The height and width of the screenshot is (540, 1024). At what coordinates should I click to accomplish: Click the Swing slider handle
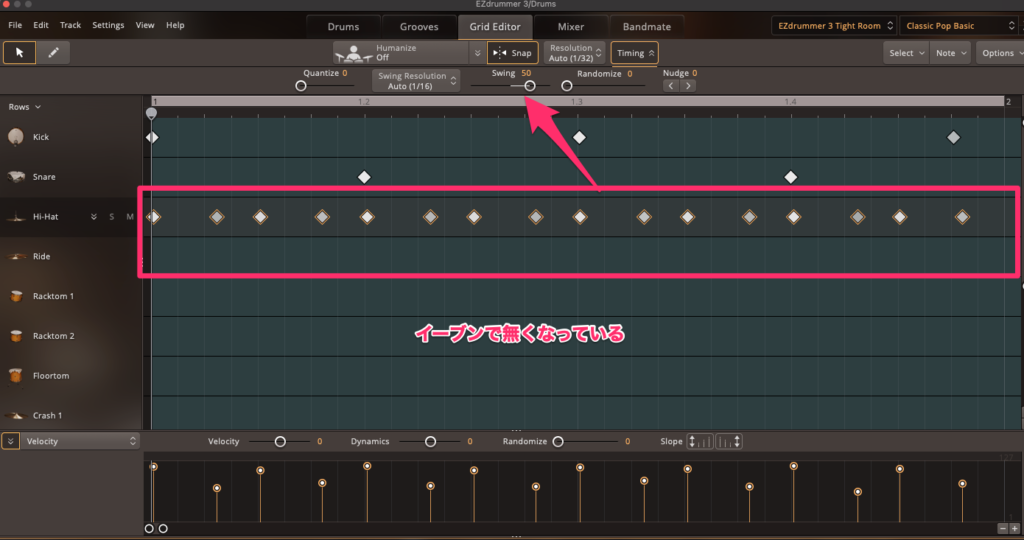[530, 86]
